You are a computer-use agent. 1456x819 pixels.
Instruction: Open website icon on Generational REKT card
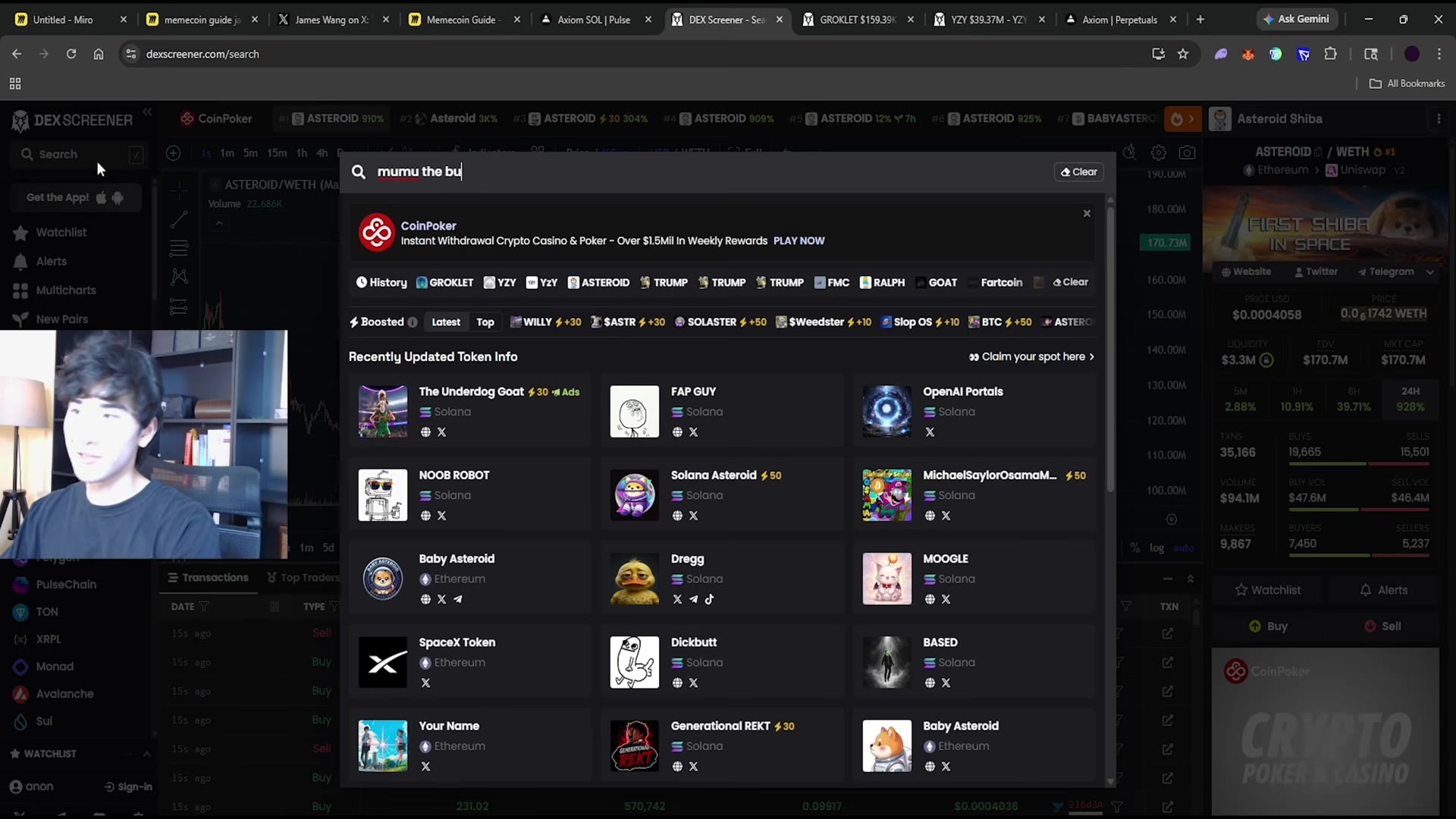click(x=677, y=767)
